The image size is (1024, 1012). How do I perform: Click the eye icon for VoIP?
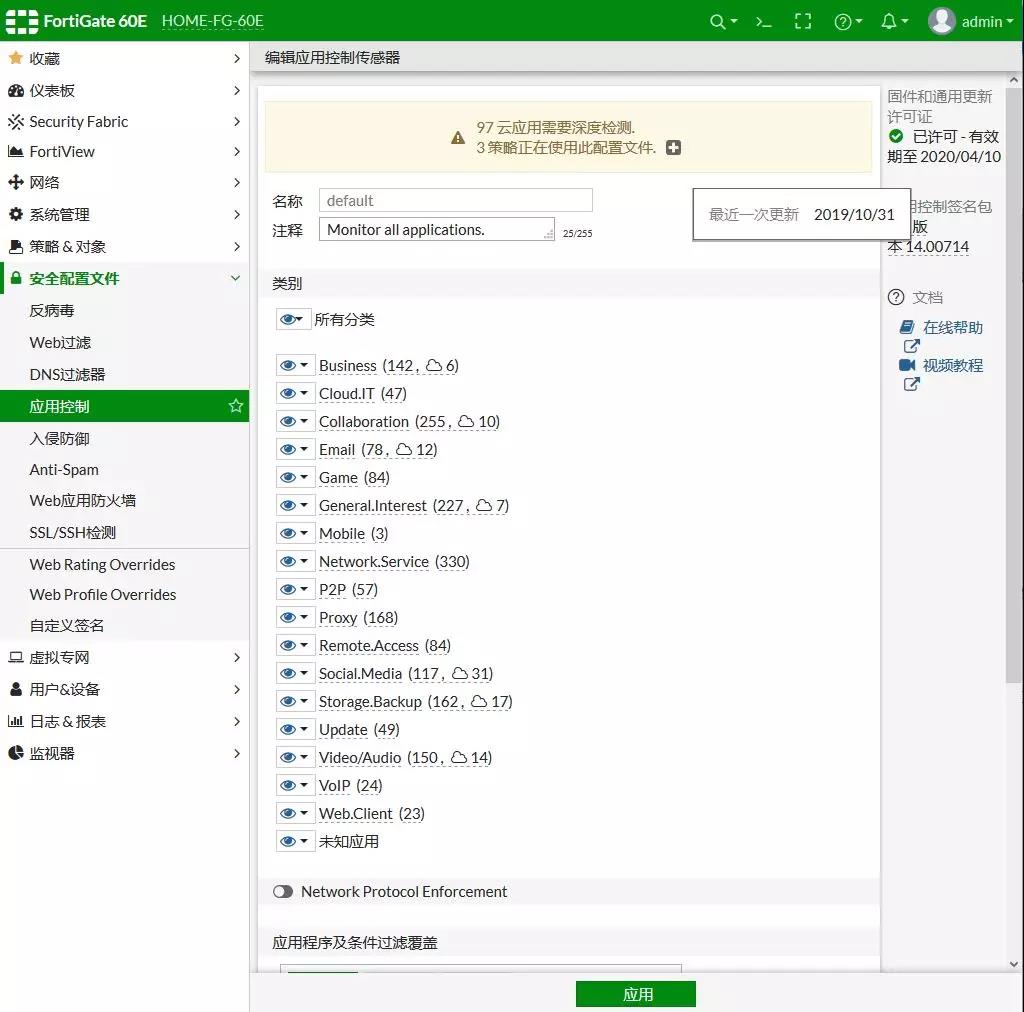(288, 785)
